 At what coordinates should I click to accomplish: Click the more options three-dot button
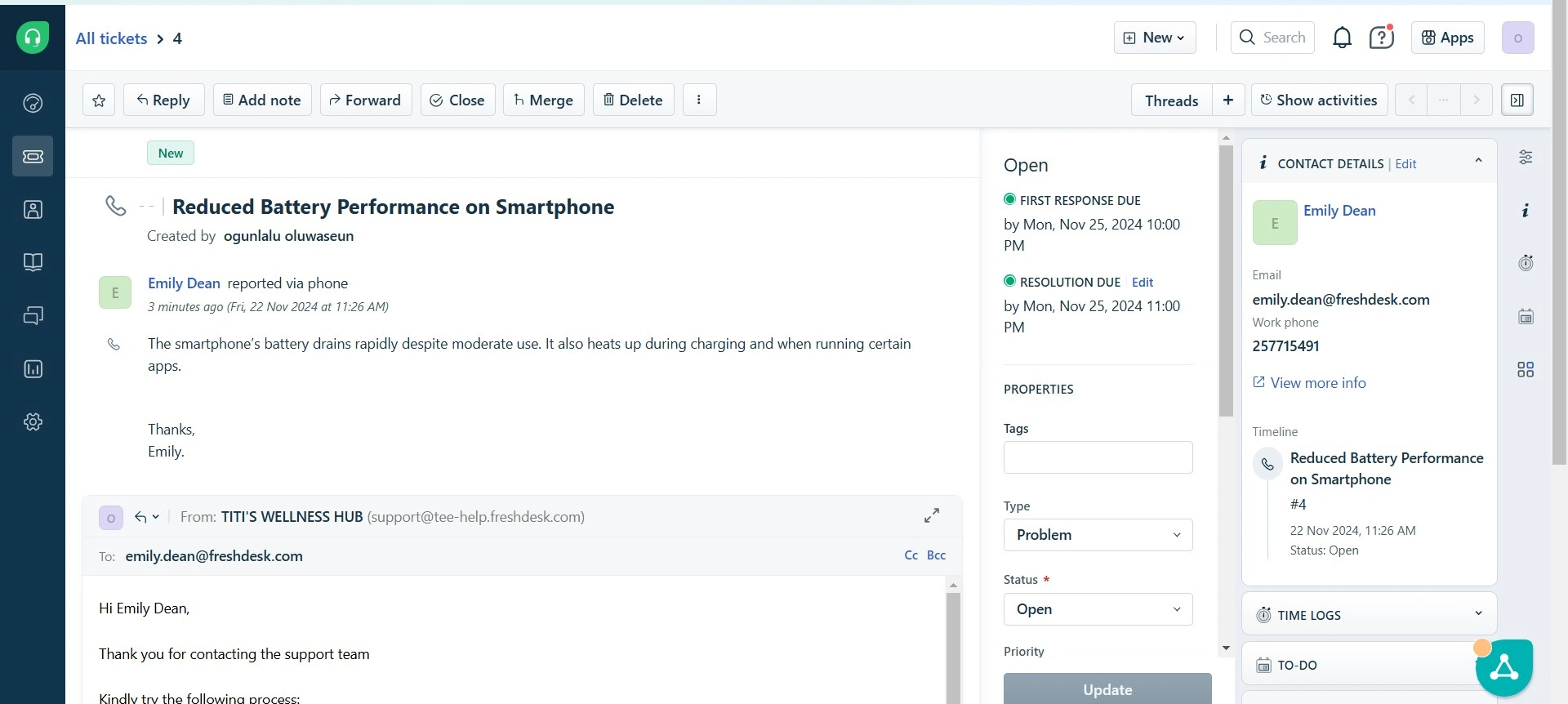699,100
